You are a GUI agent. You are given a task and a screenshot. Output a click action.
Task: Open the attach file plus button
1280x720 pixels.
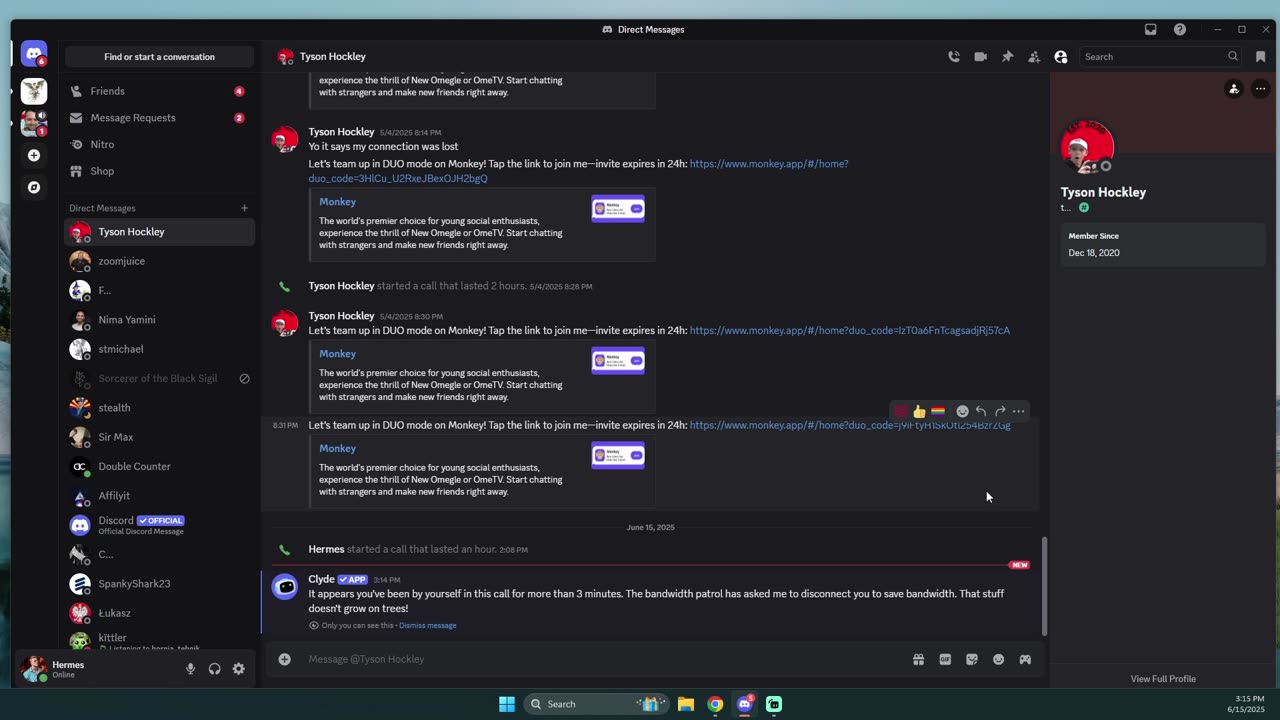(285, 659)
